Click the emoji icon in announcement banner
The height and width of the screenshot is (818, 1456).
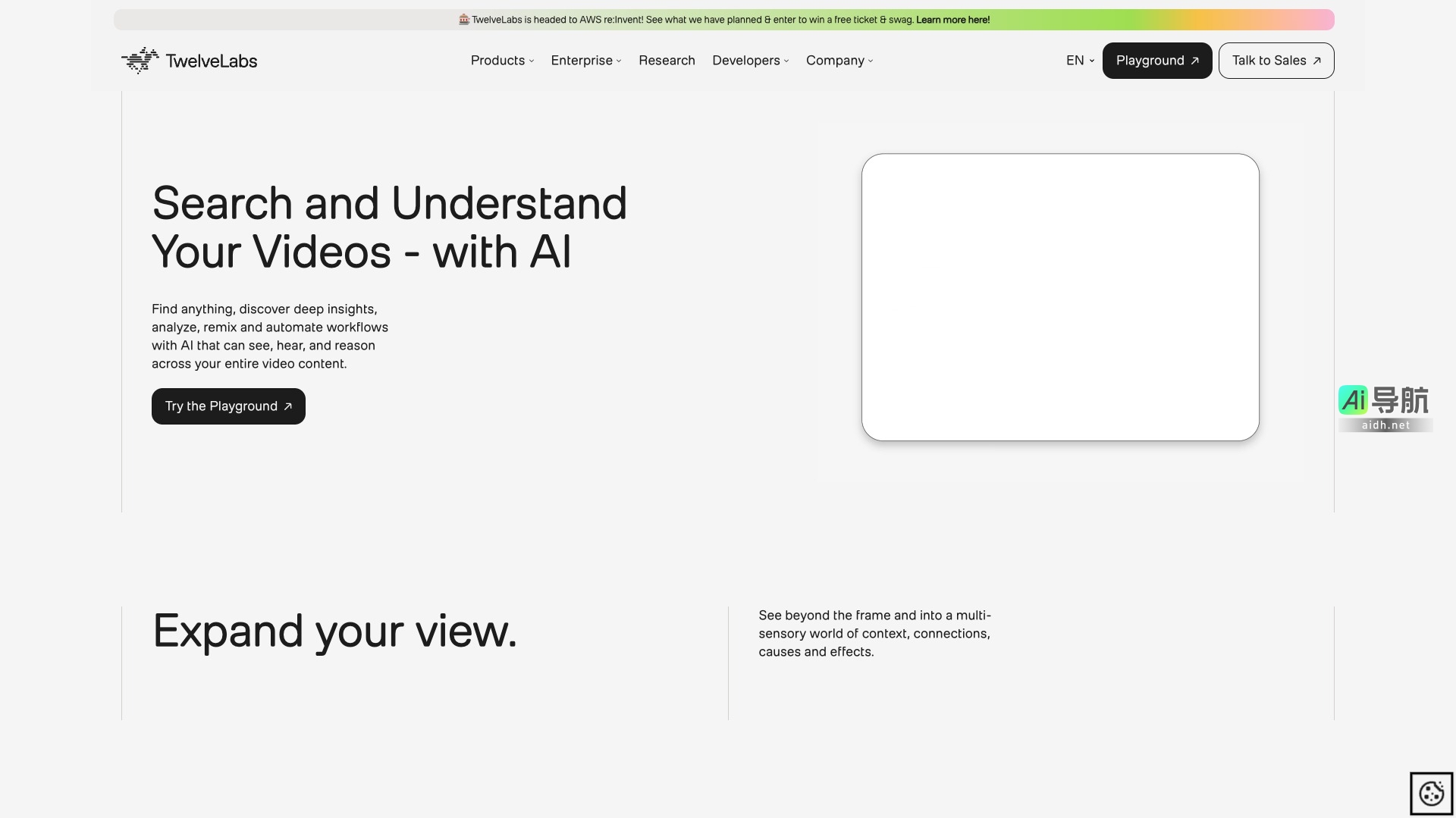pos(464,20)
